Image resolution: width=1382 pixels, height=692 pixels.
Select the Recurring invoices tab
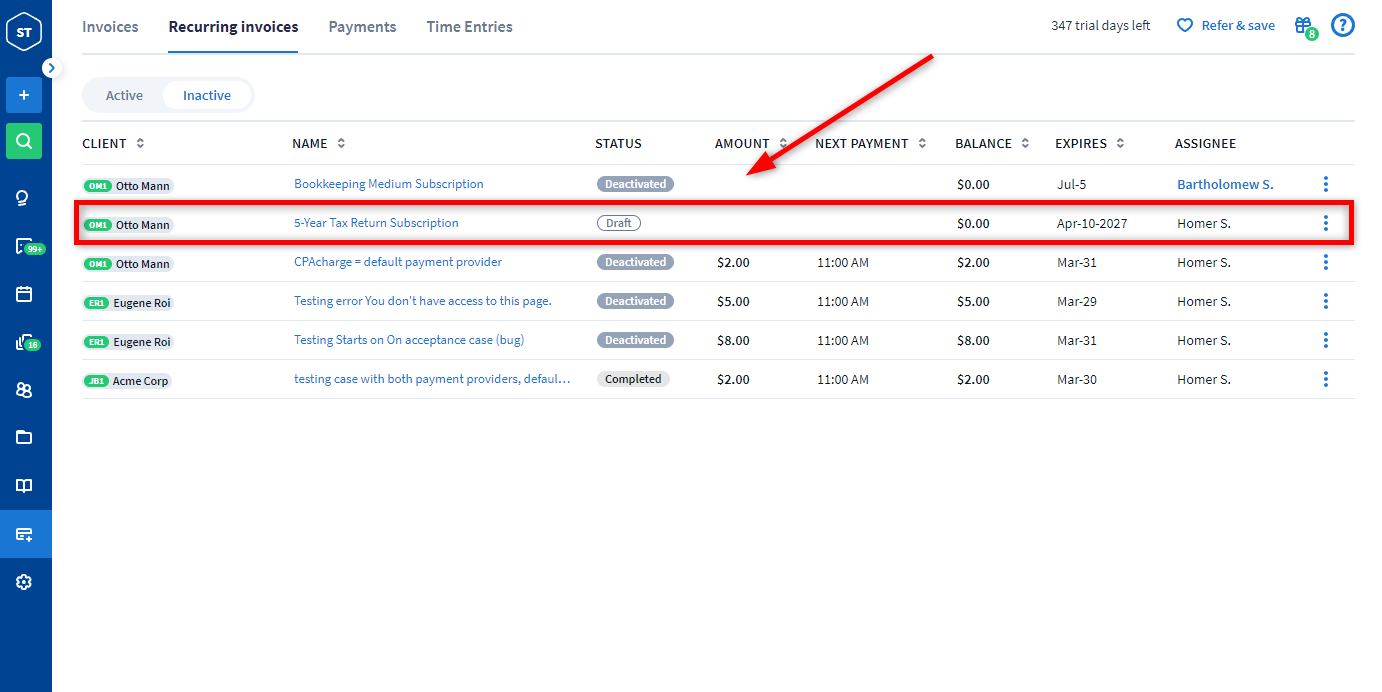click(x=233, y=27)
